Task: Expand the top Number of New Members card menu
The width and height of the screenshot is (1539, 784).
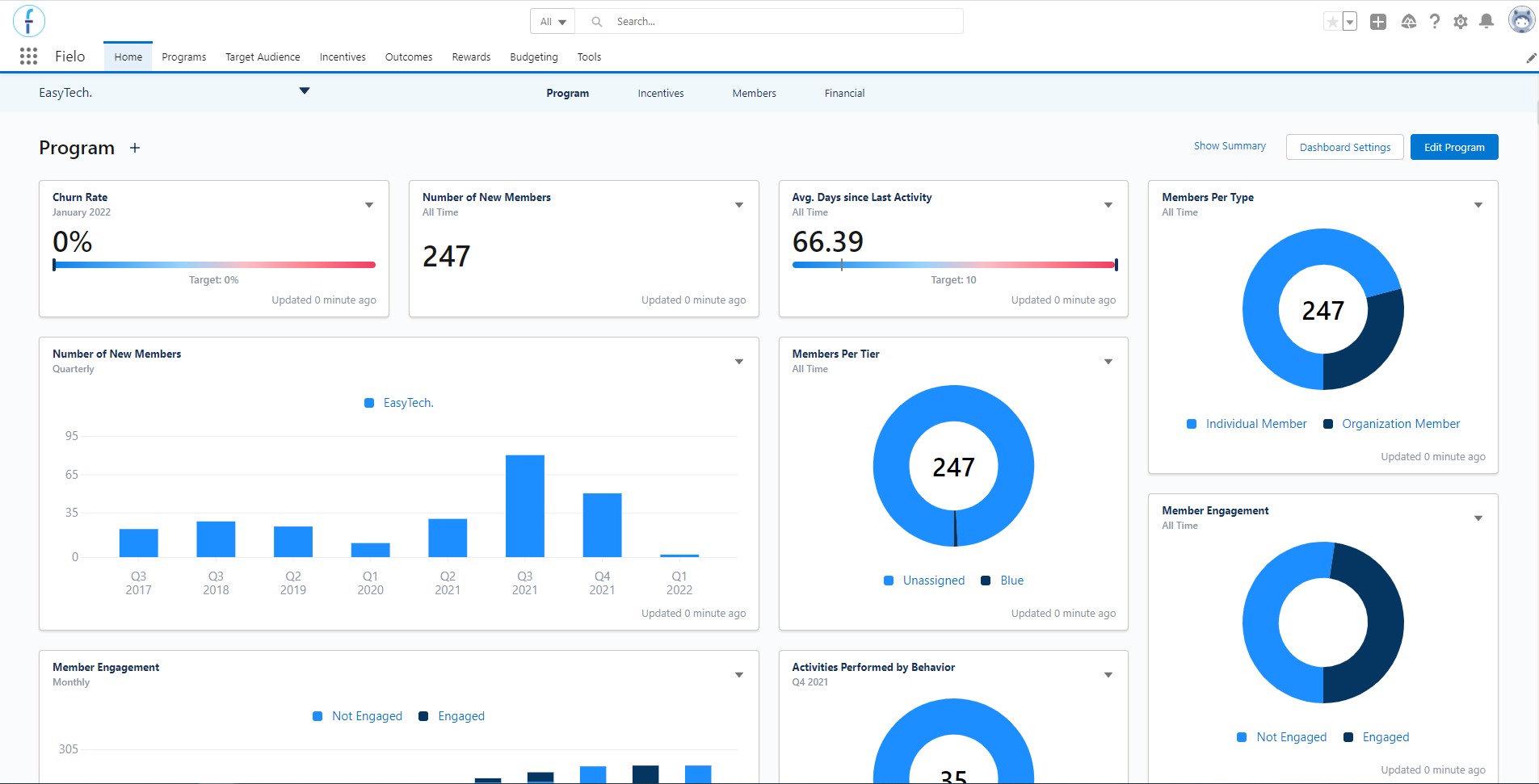Action: pos(739,205)
